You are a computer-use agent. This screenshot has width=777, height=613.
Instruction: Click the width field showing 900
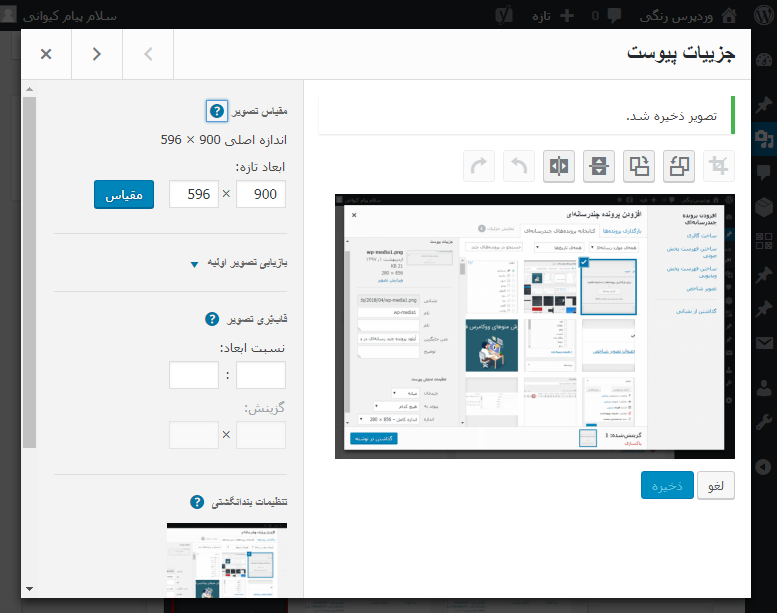[261, 194]
